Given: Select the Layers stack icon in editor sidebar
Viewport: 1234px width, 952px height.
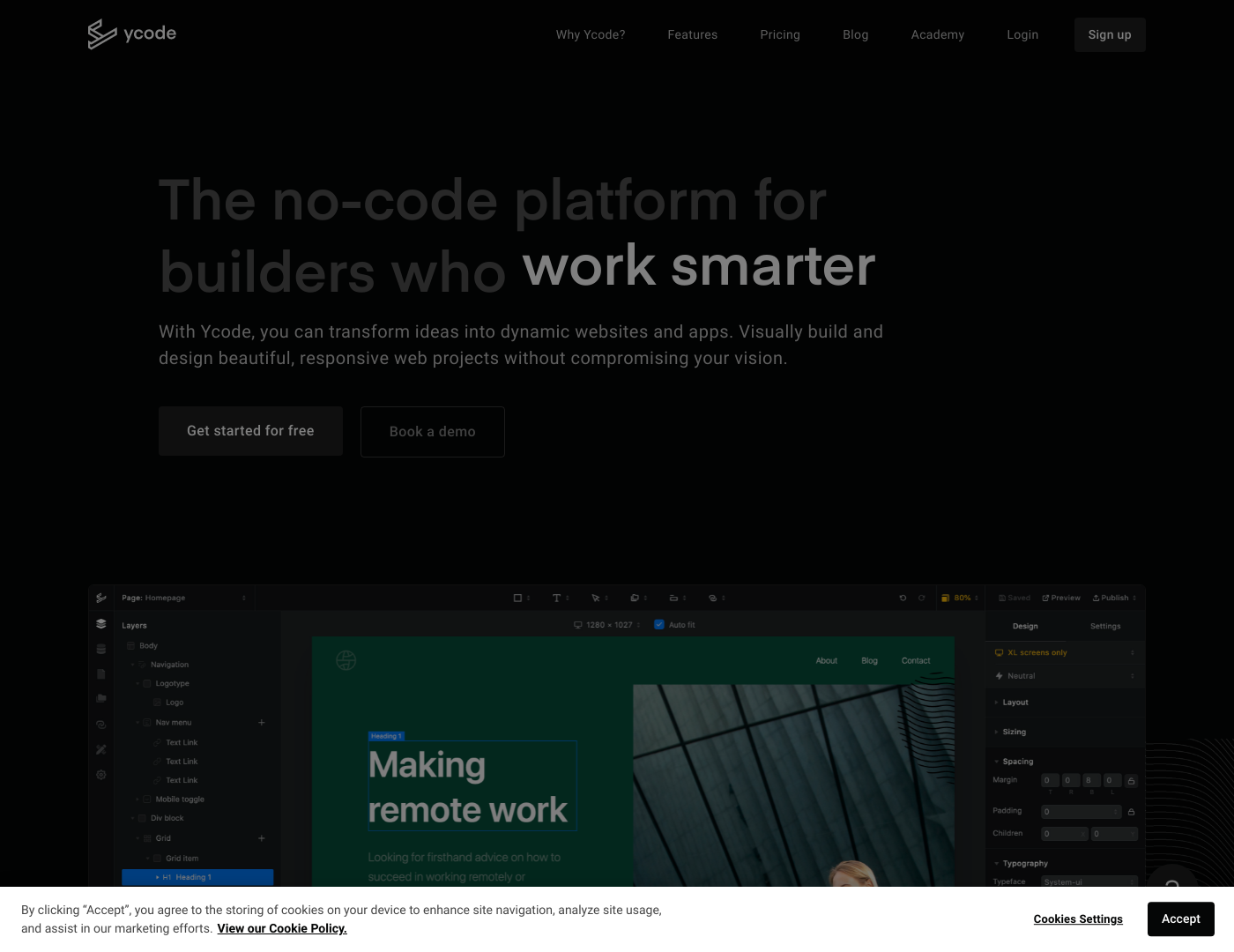Looking at the screenshot, I should pos(101,624).
